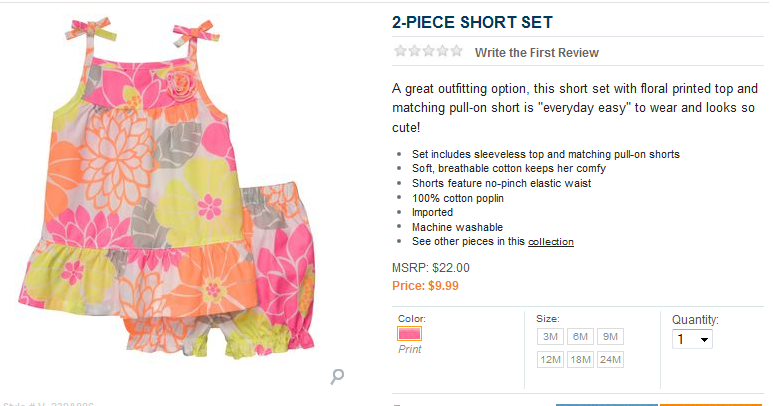Click the MSRP $22.00 text
Image resolution: width=773 pixels, height=406 pixels.
[x=431, y=268]
